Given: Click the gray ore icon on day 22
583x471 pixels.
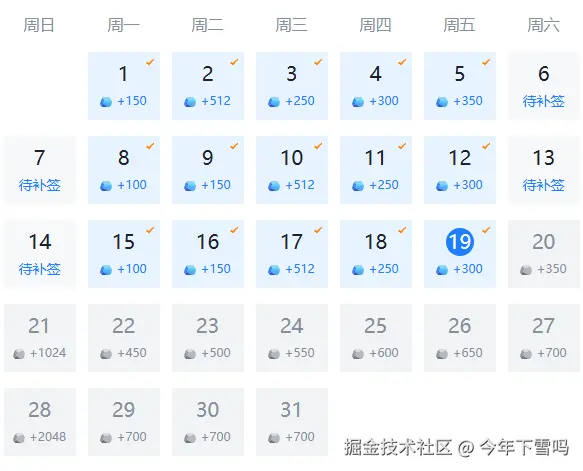Looking at the screenshot, I should tap(106, 354).
